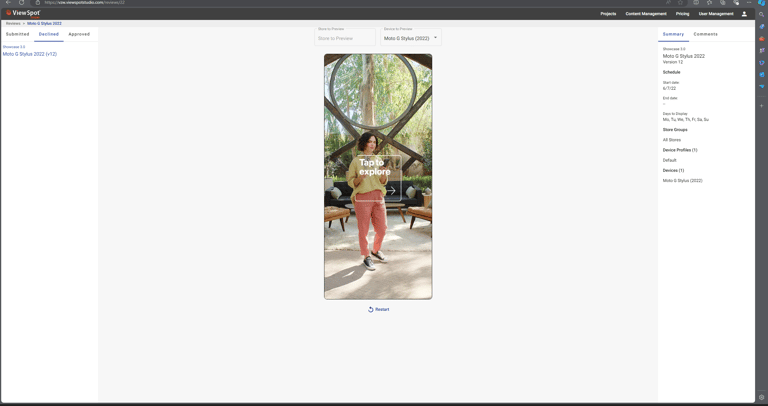The width and height of the screenshot is (768, 406).
Task: Click the red toolbox icon in Edge sidebar
Action: pyautogui.click(x=762, y=39)
